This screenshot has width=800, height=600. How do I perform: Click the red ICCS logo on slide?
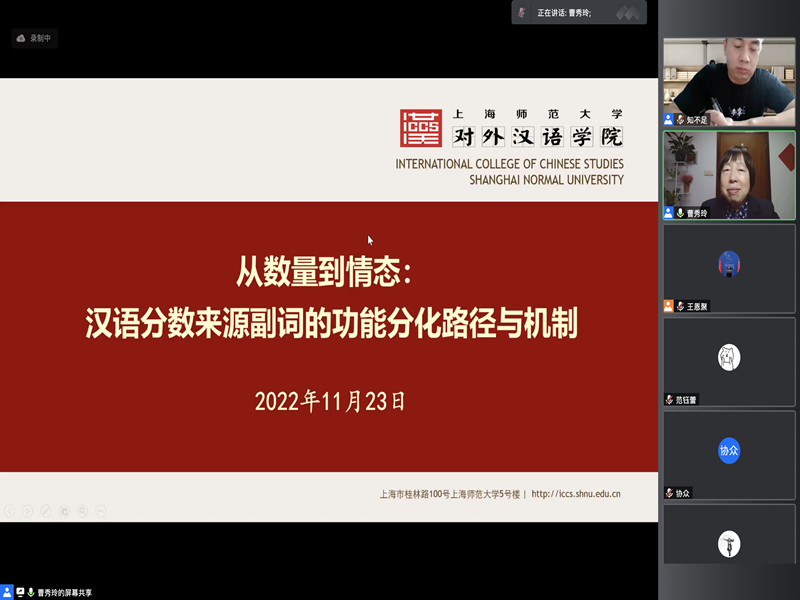(420, 128)
